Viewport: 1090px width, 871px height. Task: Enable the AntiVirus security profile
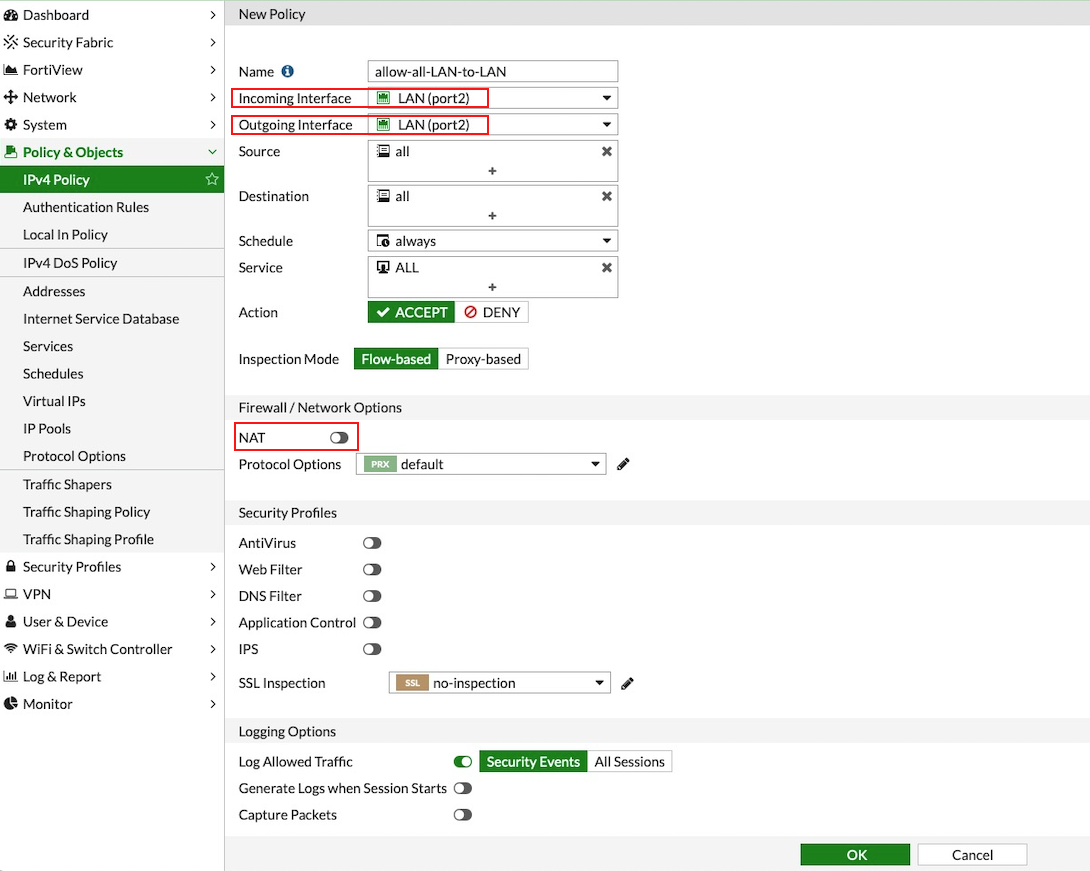click(371, 542)
